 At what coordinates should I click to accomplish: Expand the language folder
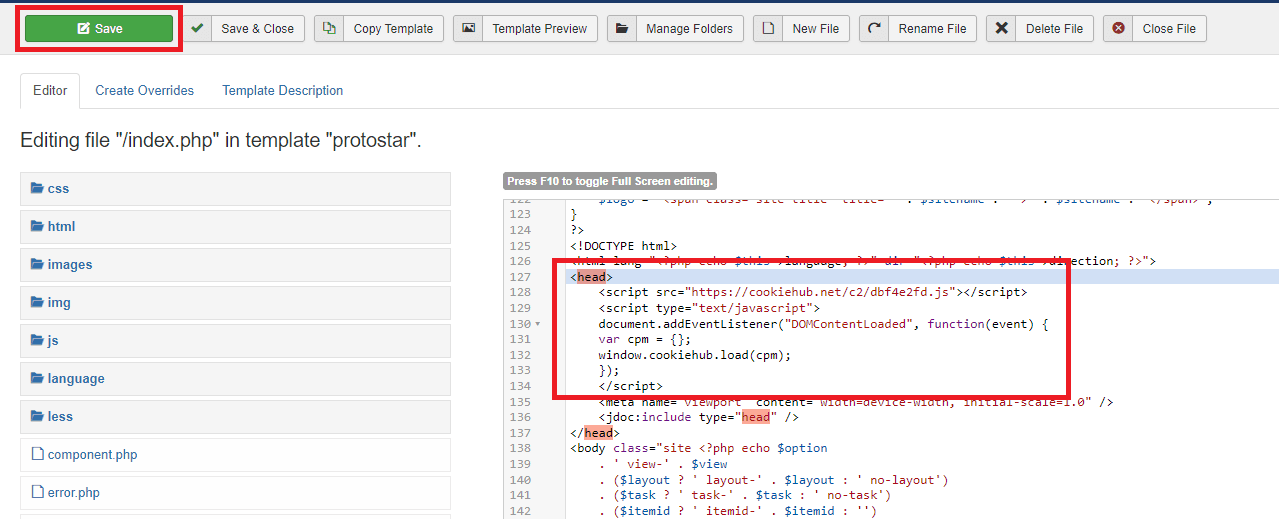coord(75,379)
